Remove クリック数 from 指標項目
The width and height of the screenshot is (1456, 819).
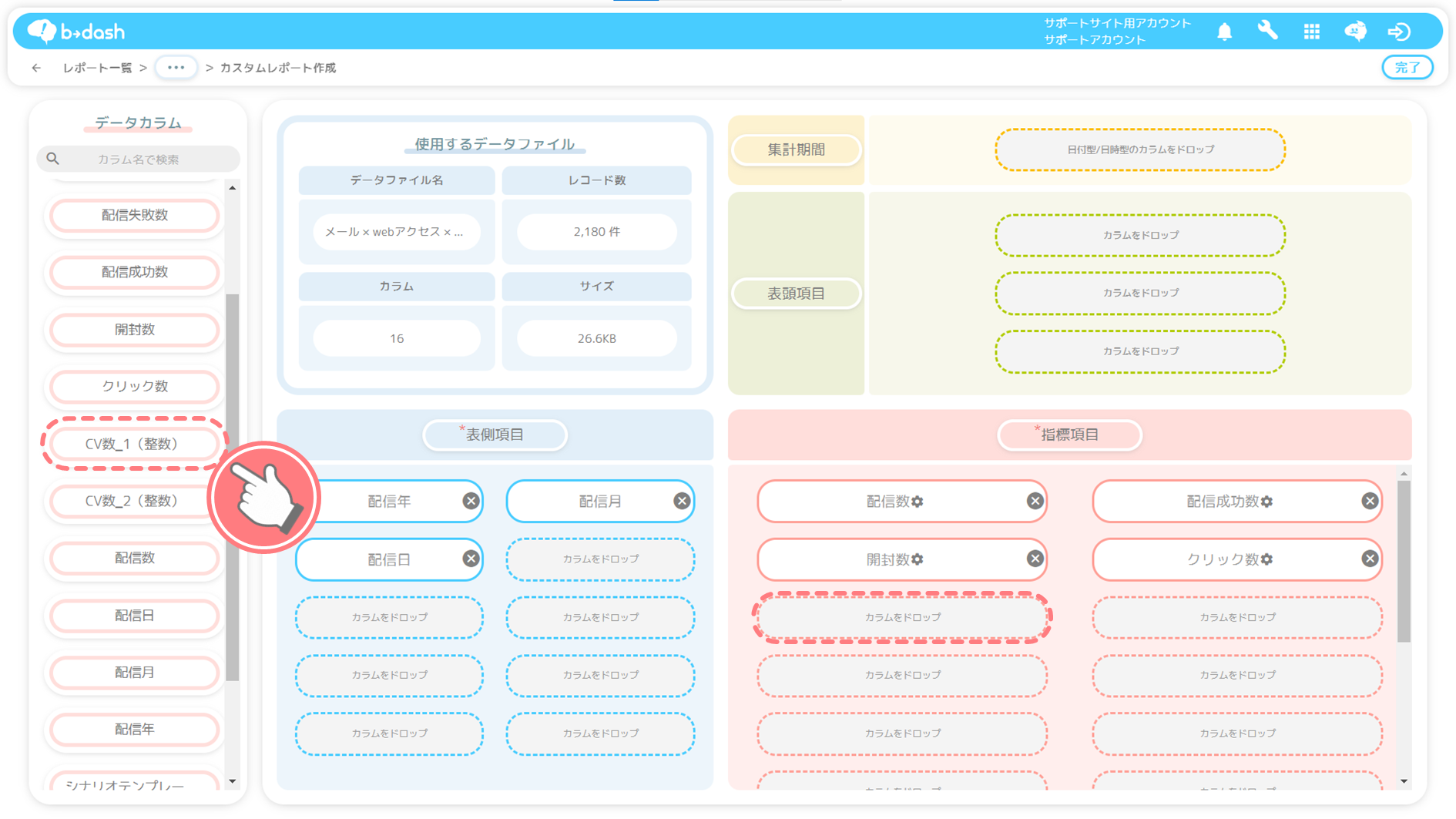[1369, 559]
